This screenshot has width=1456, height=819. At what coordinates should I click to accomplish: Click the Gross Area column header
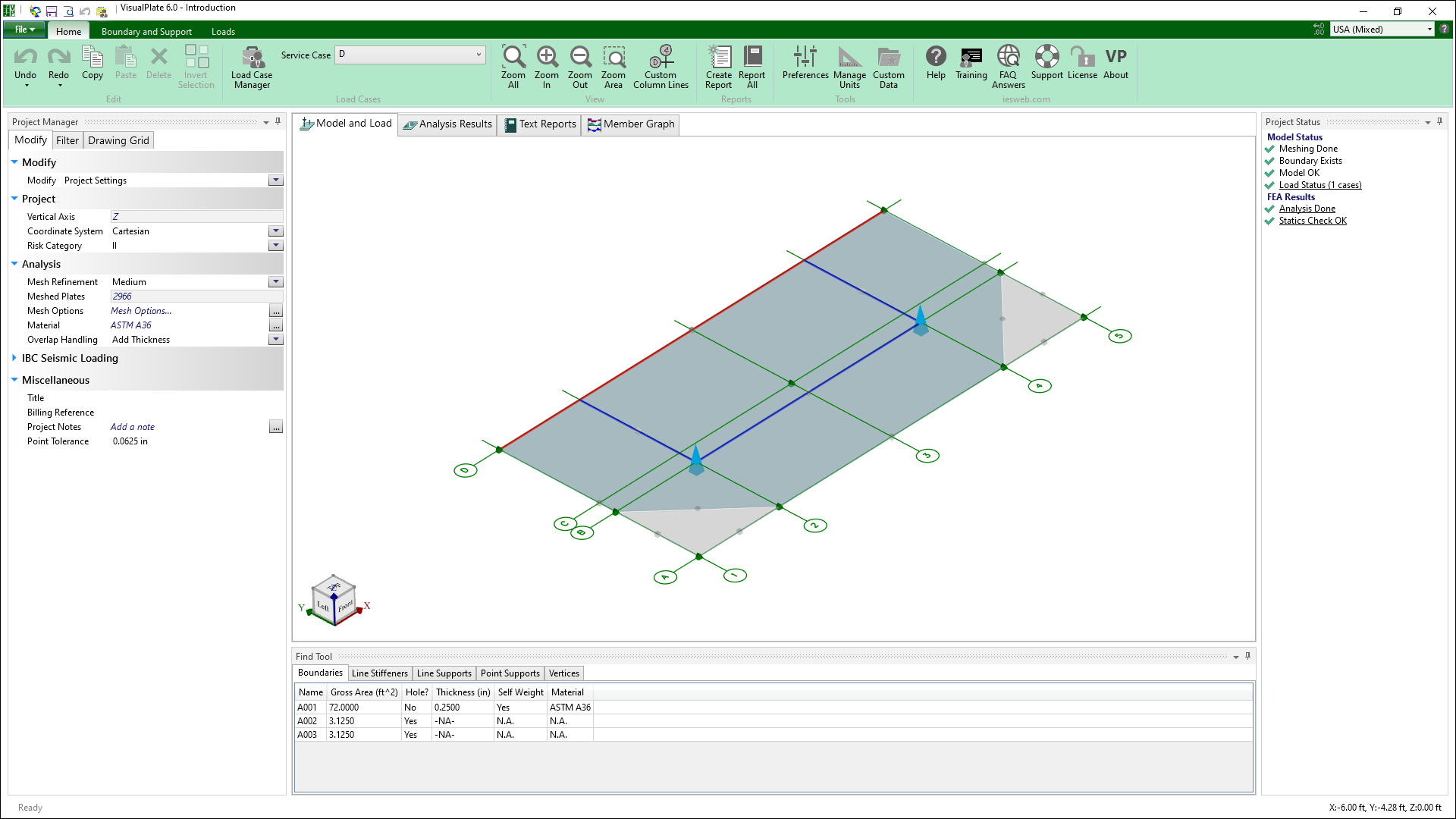(x=364, y=692)
